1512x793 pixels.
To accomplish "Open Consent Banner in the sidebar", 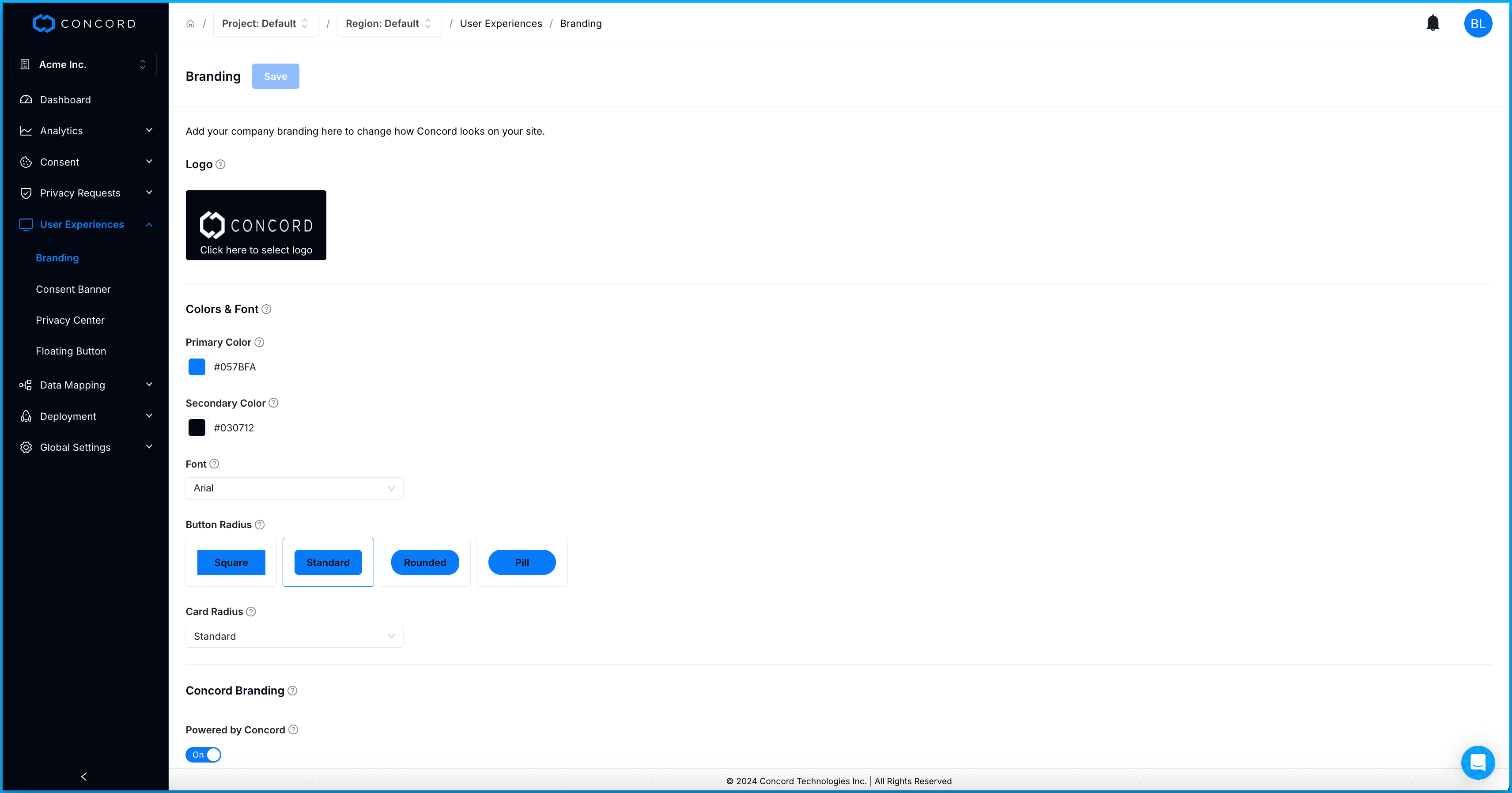I will [x=73, y=289].
